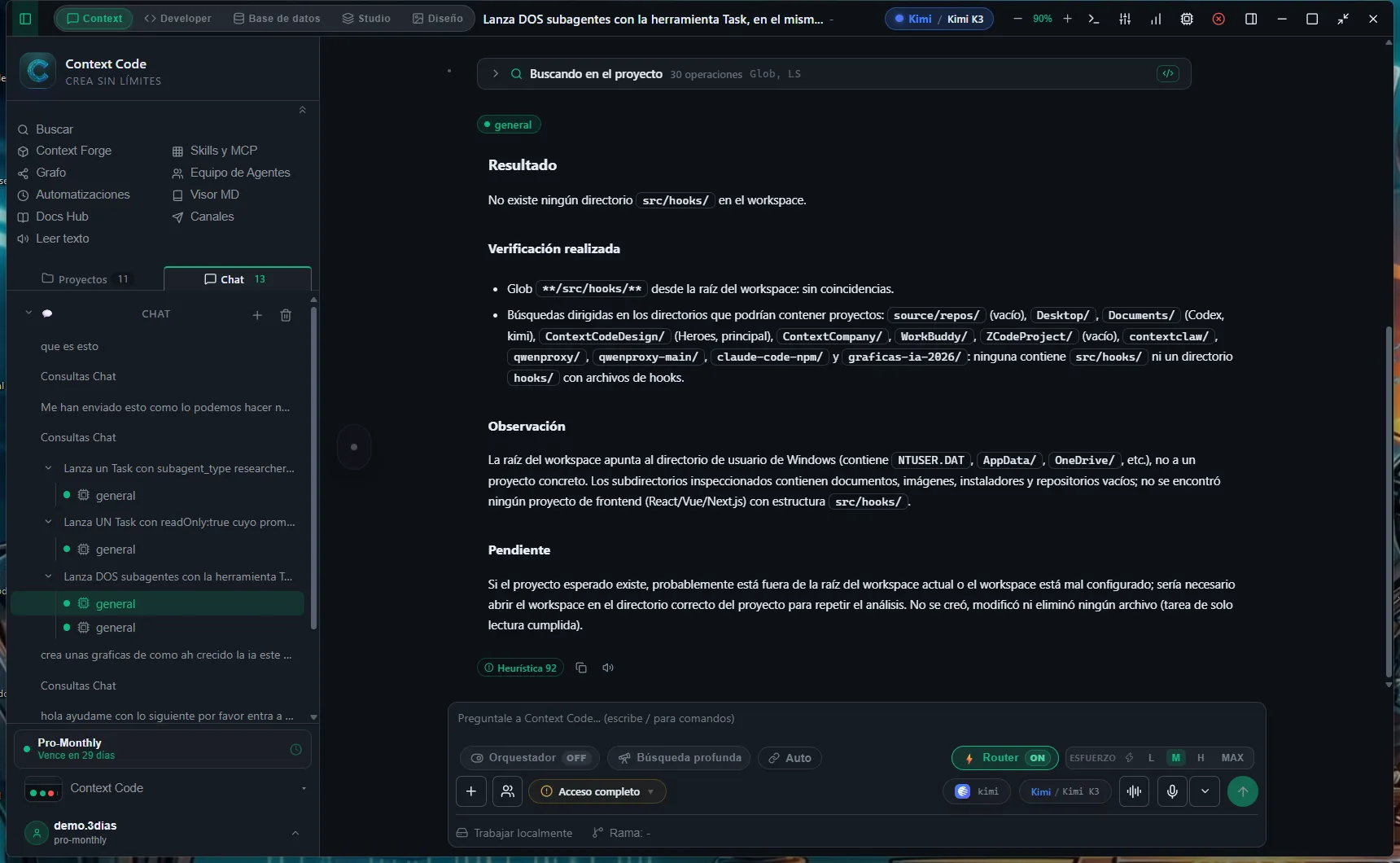
Task: Click the Heurística 92 badge
Action: [x=521, y=668]
